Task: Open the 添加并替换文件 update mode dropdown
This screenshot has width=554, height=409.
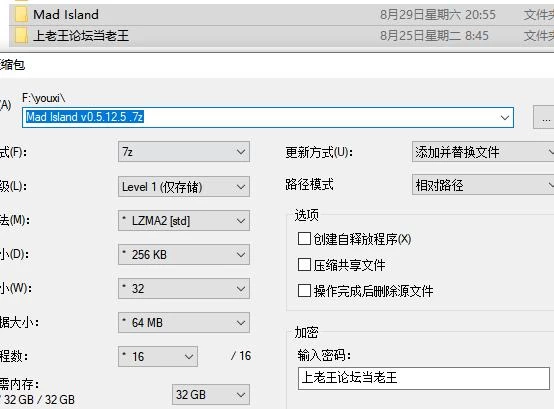Action: pyautogui.click(x=483, y=152)
